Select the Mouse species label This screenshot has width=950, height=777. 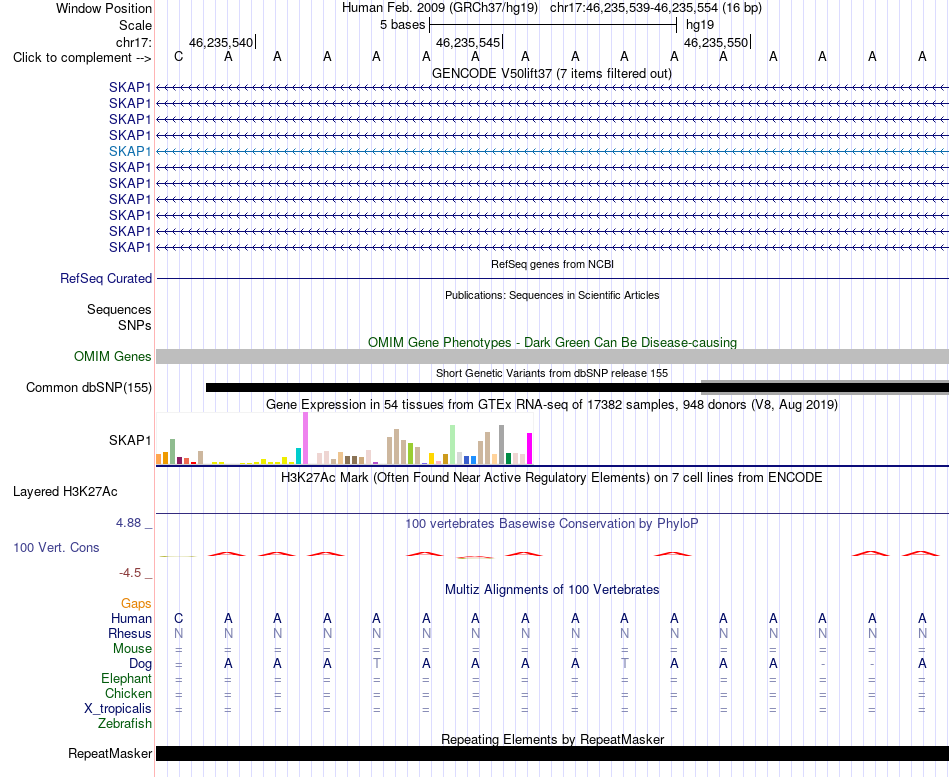[x=132, y=649]
